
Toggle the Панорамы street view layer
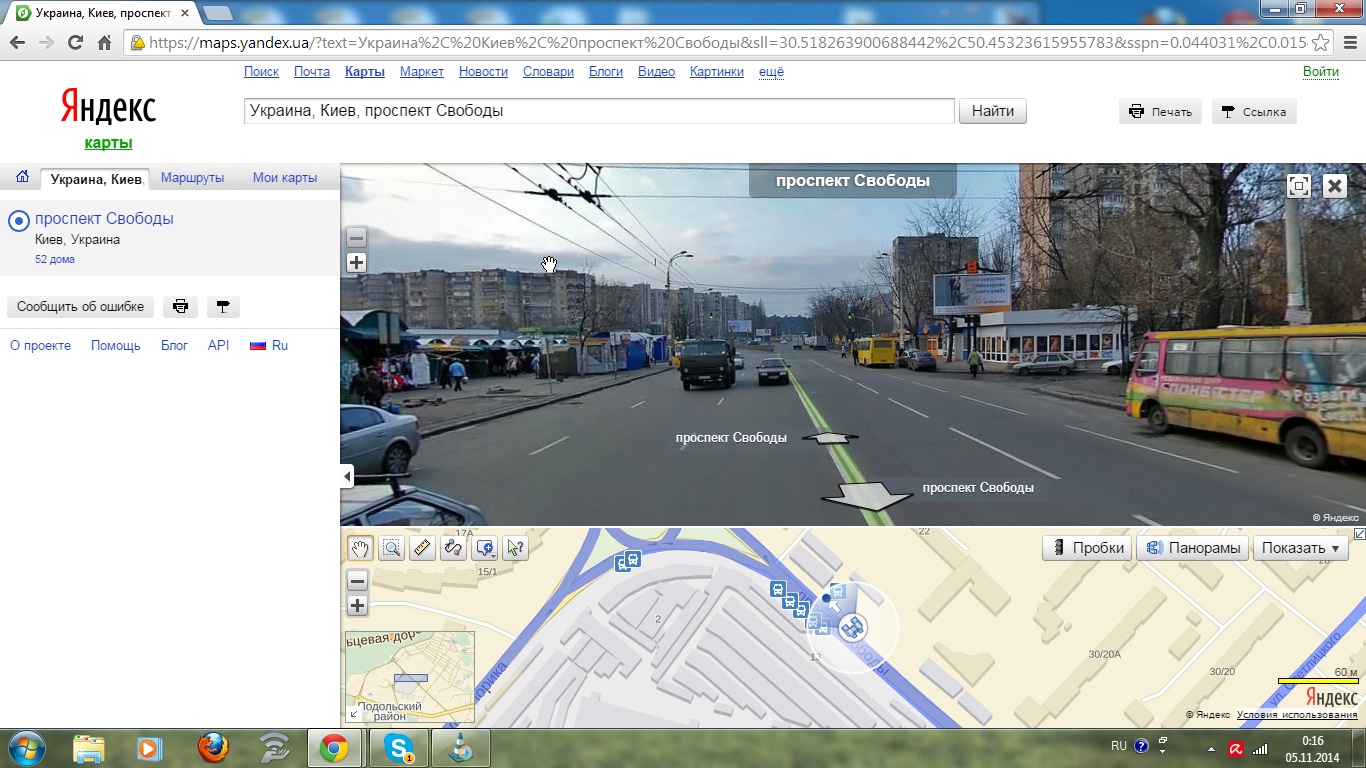[1194, 548]
